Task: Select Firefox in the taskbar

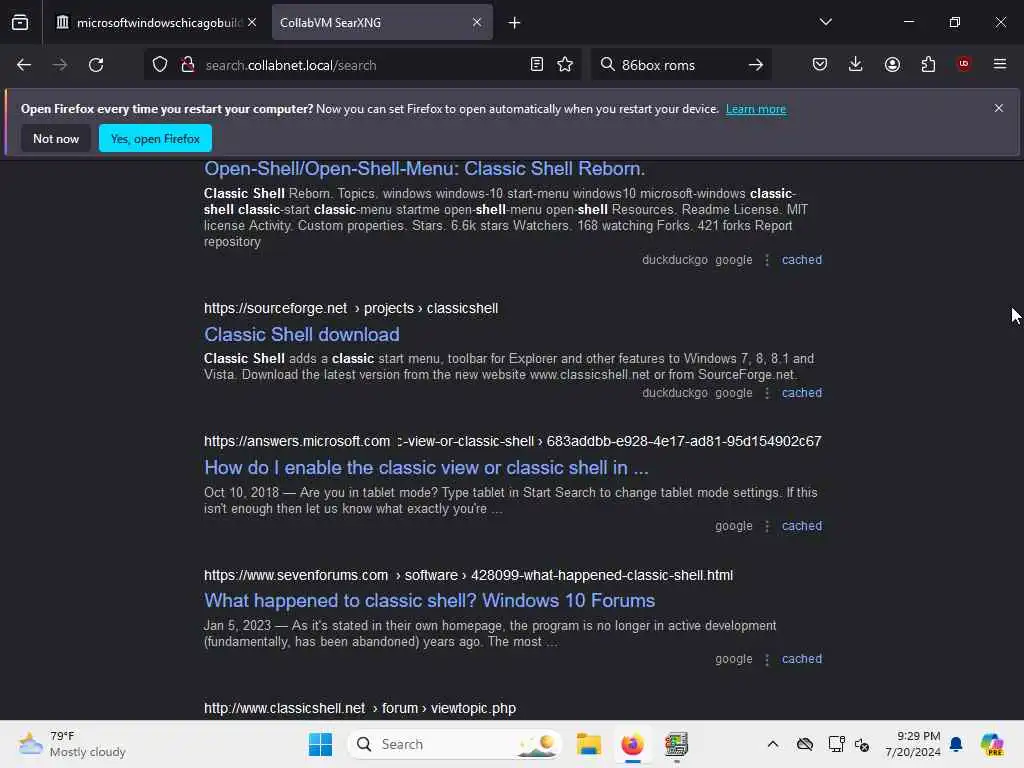Action: [x=632, y=744]
